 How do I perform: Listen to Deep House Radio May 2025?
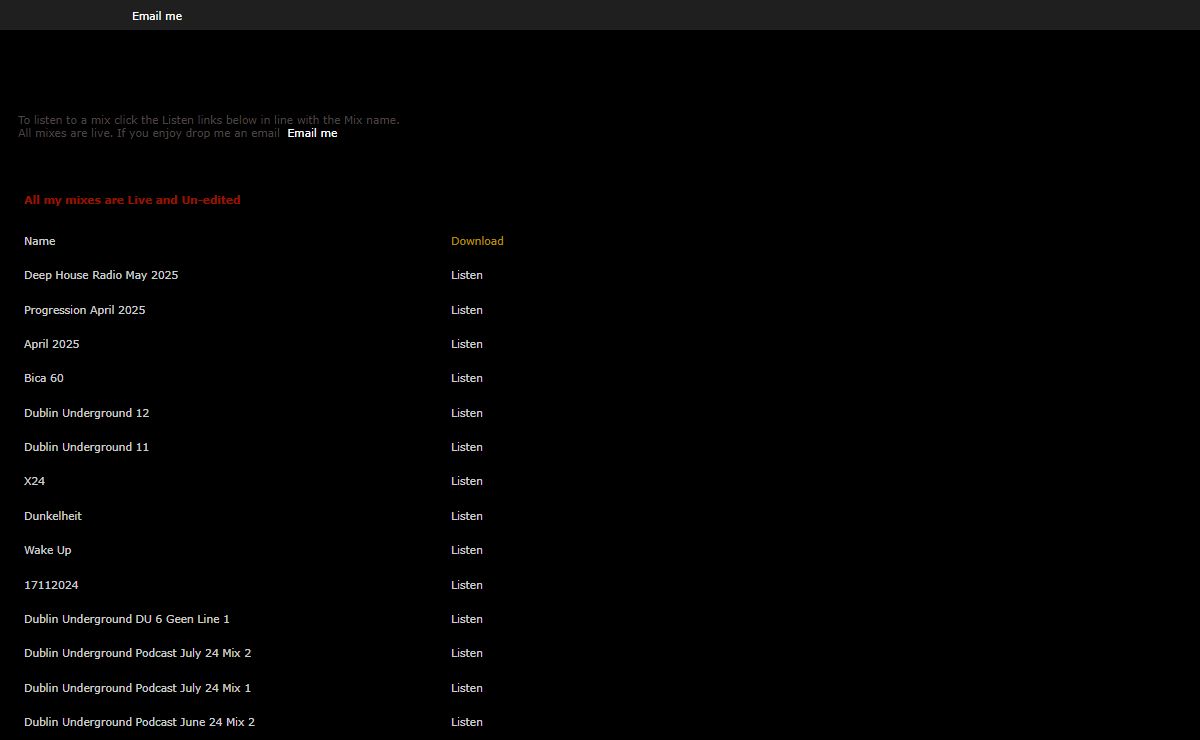(467, 275)
